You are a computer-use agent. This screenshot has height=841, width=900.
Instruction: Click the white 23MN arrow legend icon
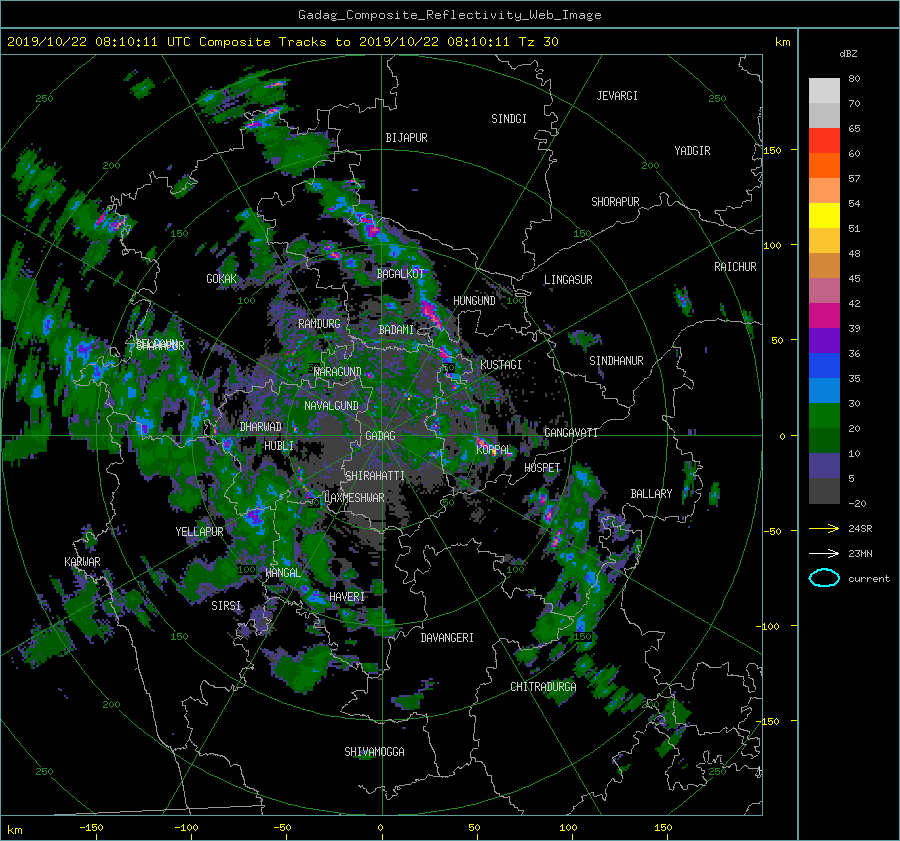824,553
